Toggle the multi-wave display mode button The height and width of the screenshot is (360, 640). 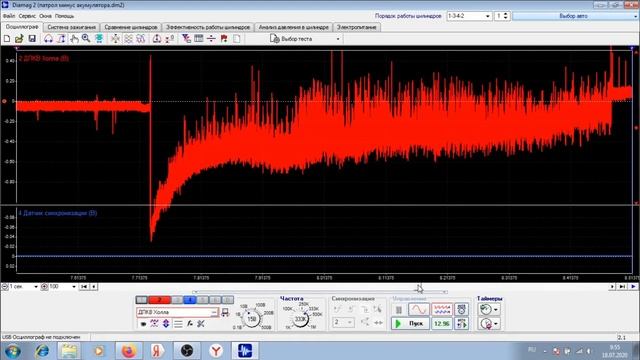[442, 309]
